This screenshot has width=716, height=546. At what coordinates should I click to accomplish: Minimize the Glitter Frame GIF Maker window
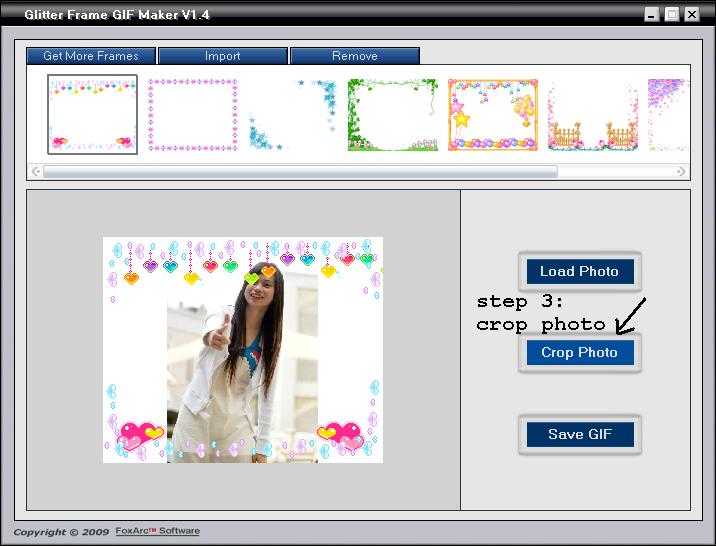(652, 14)
